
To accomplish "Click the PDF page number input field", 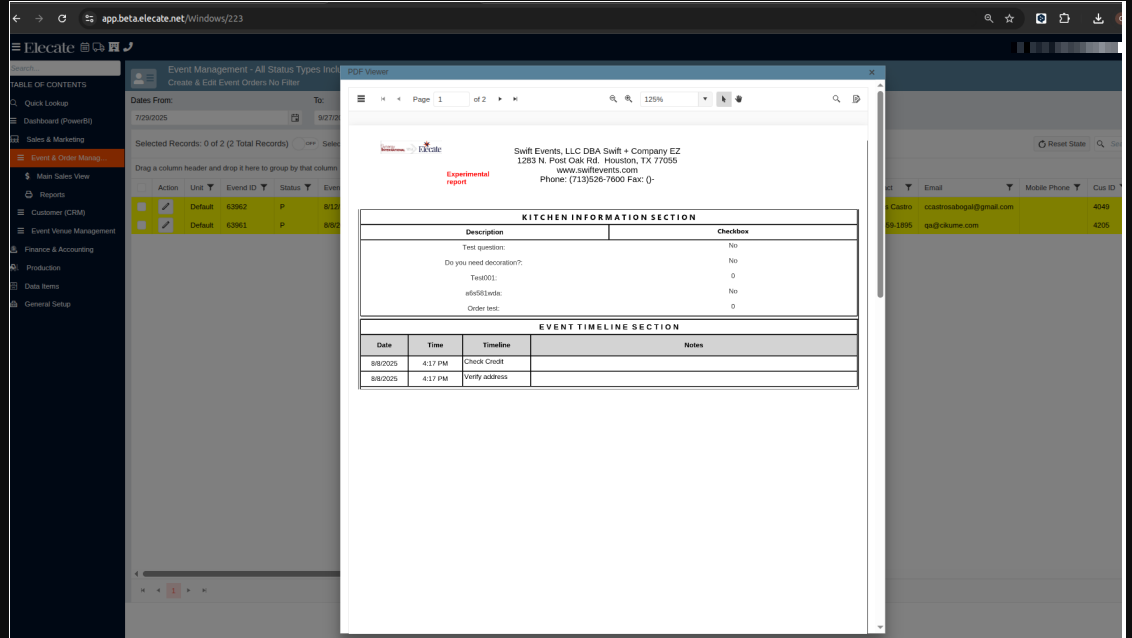I will [x=451, y=99].
